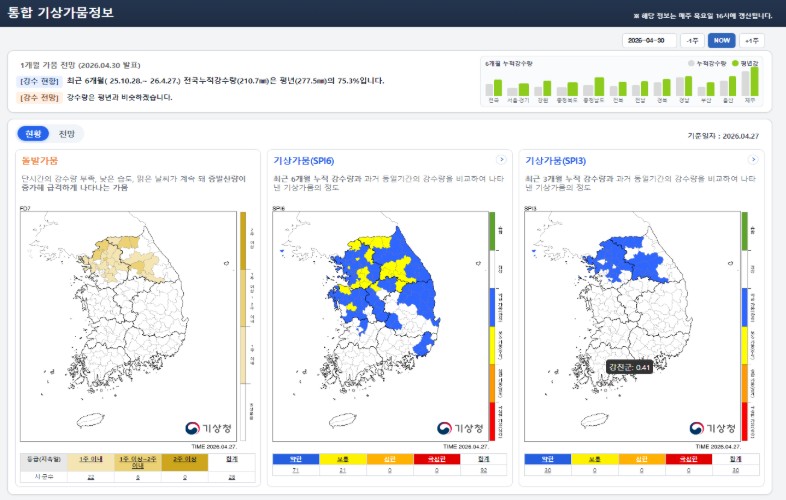
Task: Select the 현황 toggle tab
Action: click(33, 133)
